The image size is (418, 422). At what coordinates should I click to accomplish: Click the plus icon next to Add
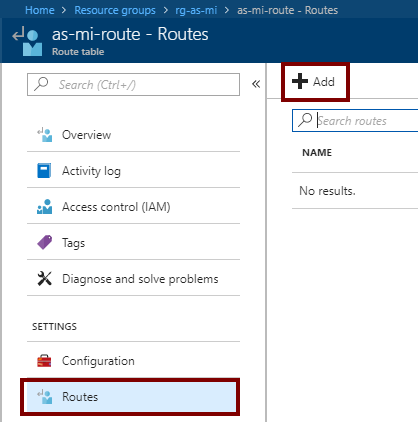(300, 81)
